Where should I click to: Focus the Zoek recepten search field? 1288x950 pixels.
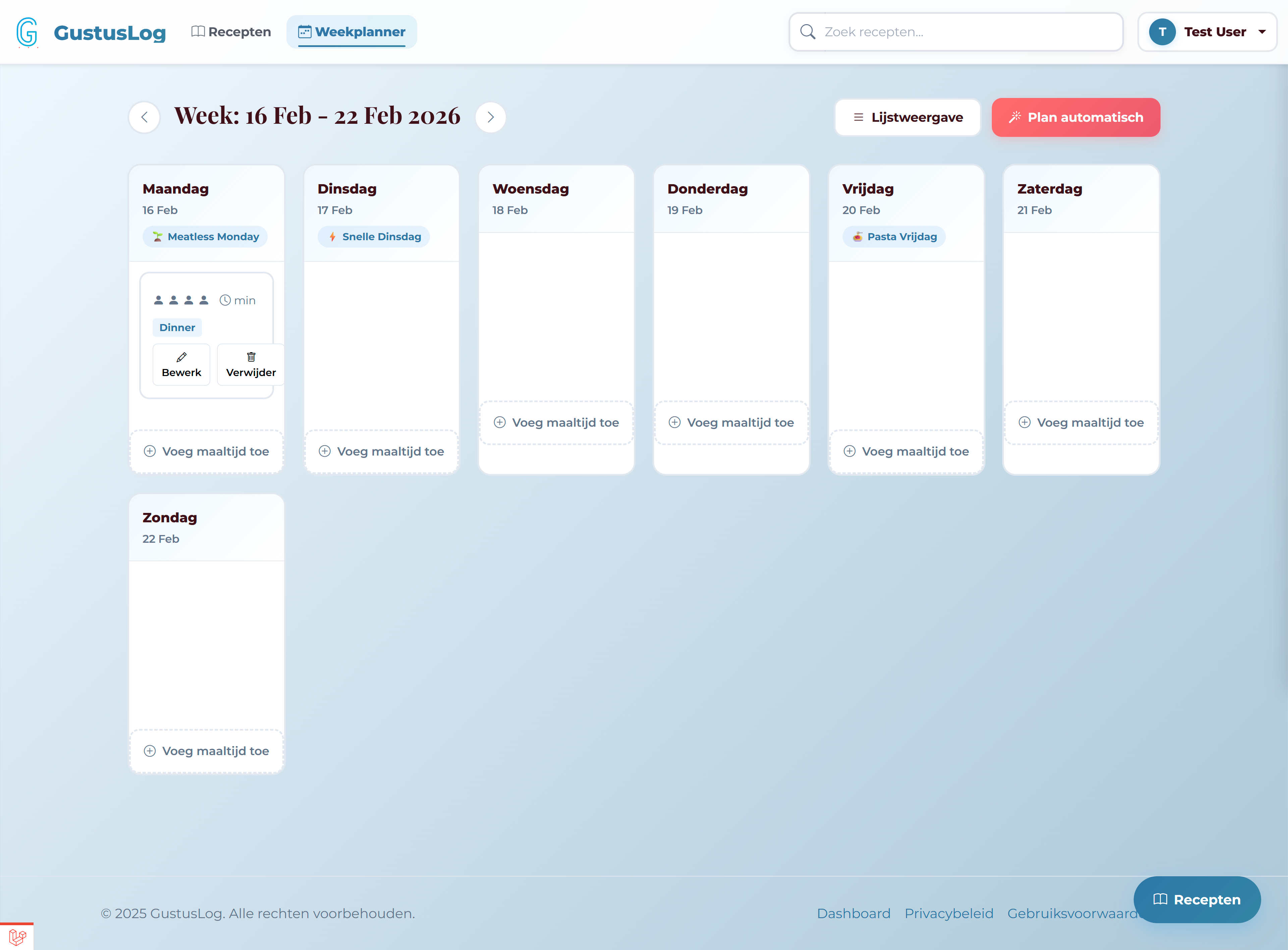pyautogui.click(x=956, y=32)
